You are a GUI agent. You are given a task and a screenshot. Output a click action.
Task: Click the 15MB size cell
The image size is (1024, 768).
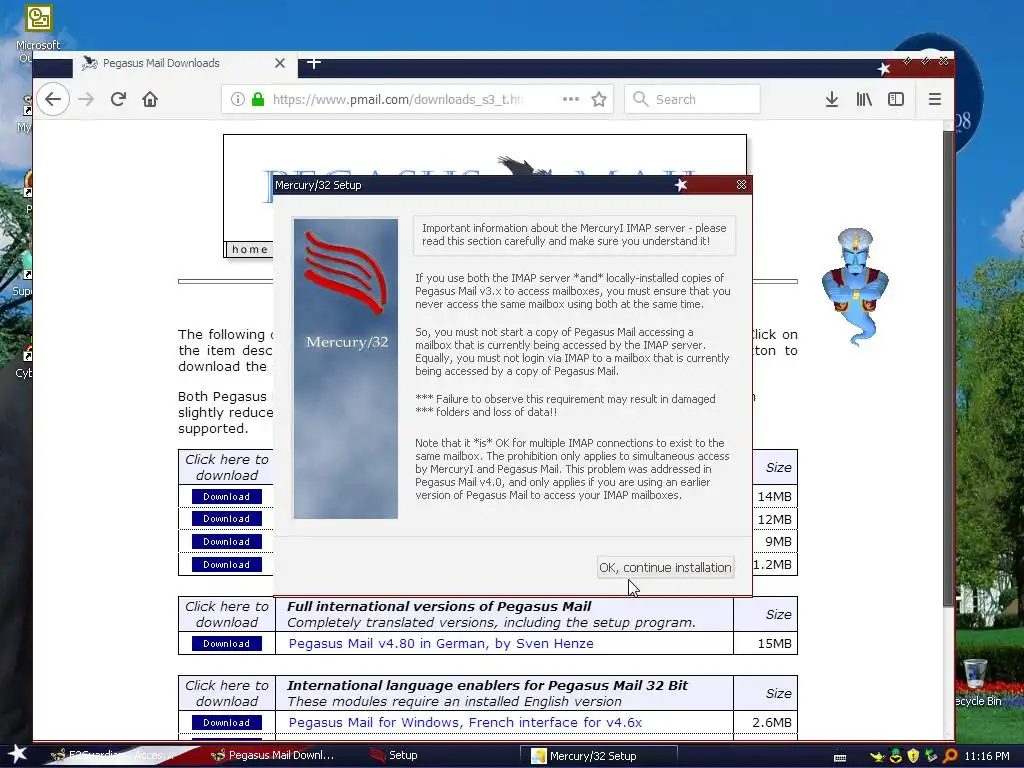pos(765,643)
